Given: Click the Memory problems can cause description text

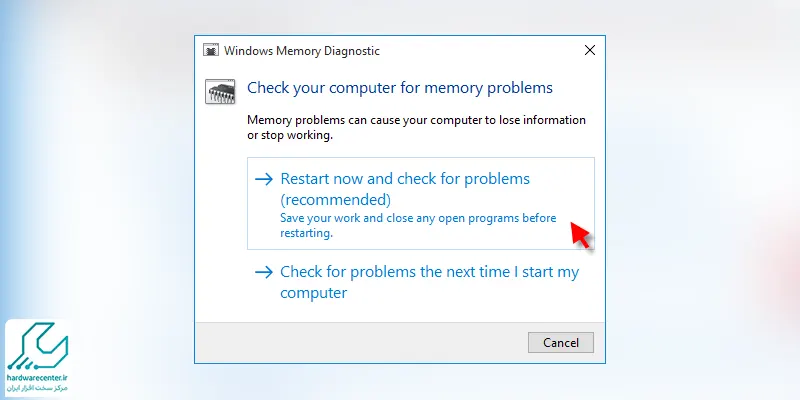Looking at the screenshot, I should coord(416,128).
